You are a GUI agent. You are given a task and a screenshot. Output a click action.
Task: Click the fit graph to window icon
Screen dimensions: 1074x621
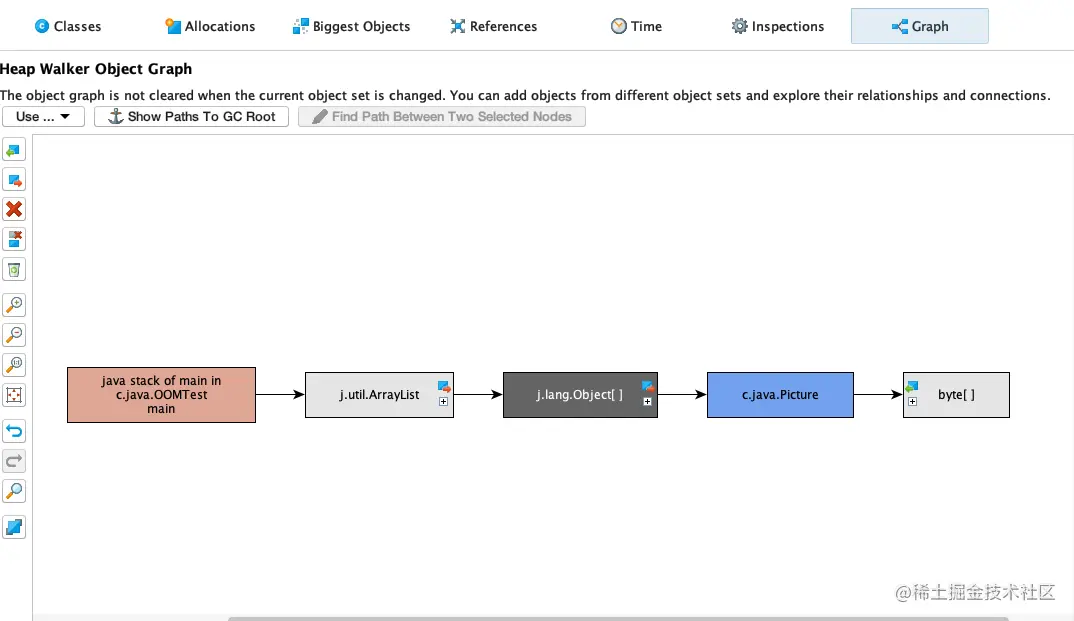click(14, 395)
